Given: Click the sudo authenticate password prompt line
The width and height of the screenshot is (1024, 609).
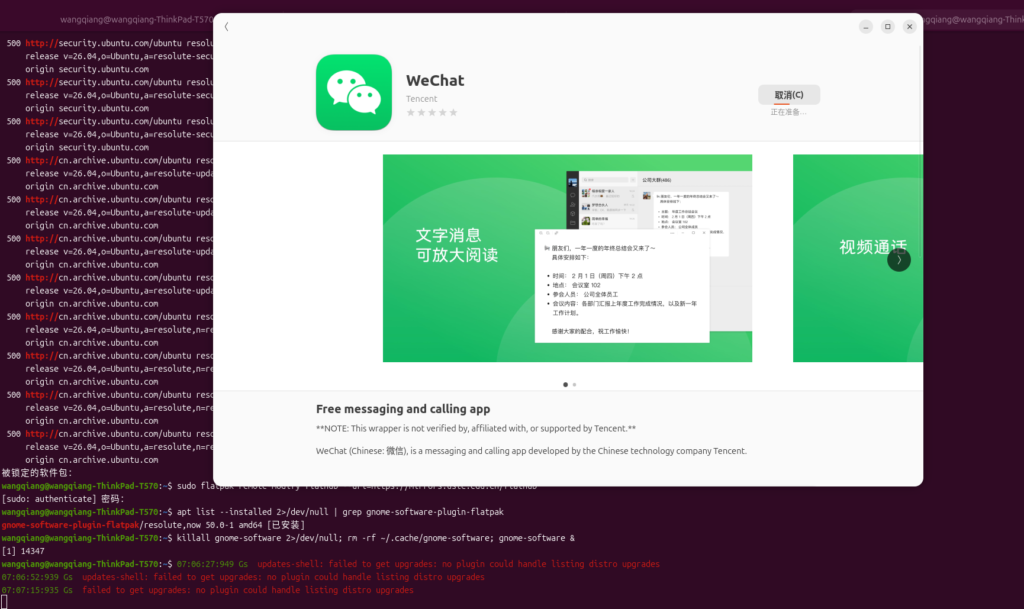Looking at the screenshot, I should [x=63, y=499].
